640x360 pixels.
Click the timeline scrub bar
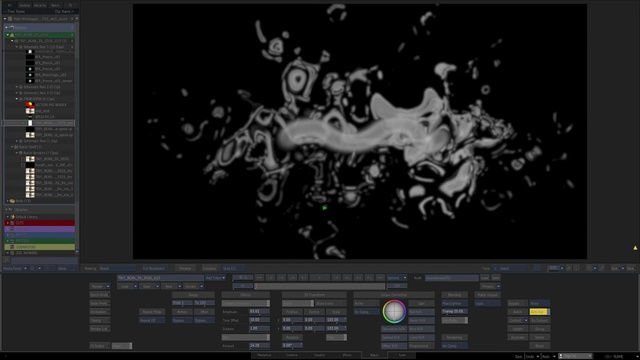[319, 286]
